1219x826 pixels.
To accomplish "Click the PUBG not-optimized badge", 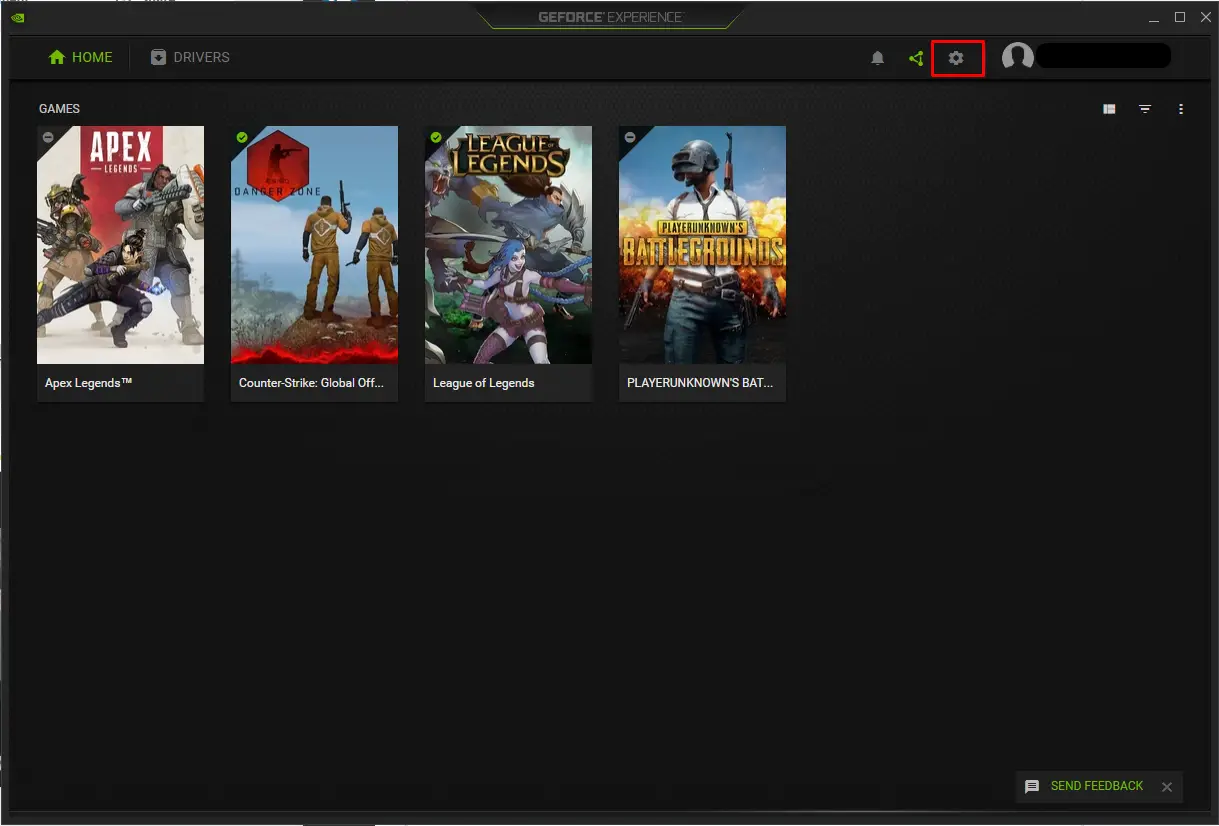I will pyautogui.click(x=630, y=137).
